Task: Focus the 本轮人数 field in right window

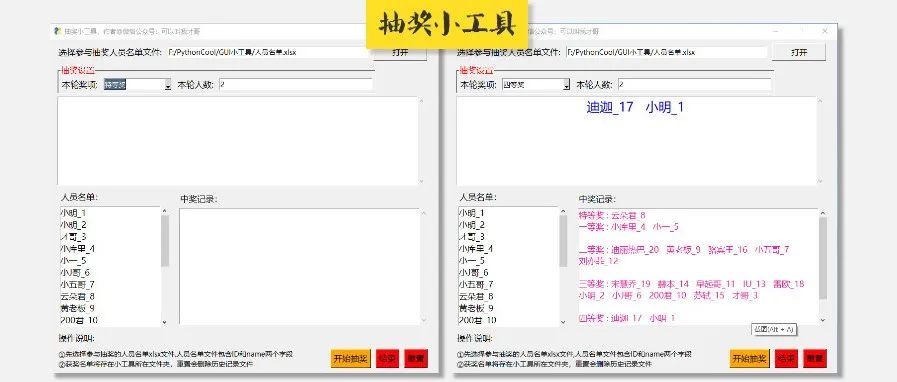Action: coord(694,85)
